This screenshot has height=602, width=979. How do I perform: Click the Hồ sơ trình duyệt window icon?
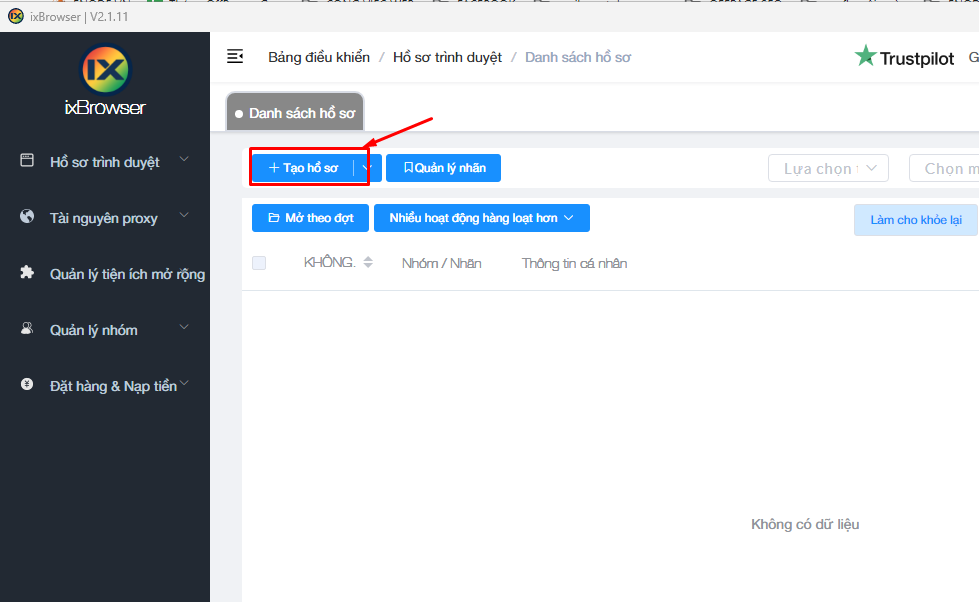[27, 161]
